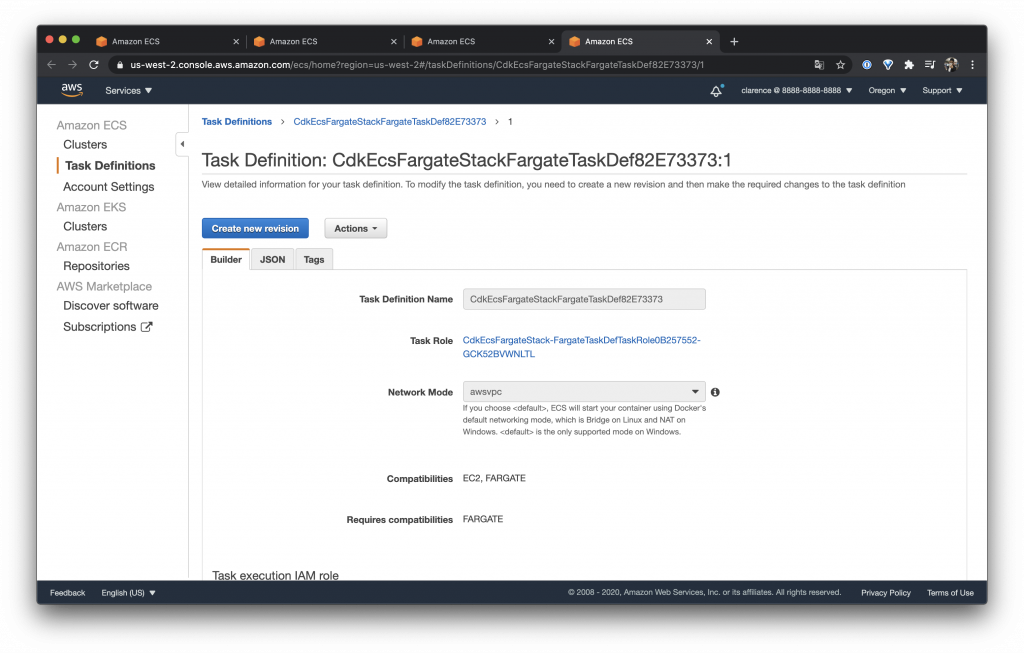Click the Network Mode info icon
The width and height of the screenshot is (1024, 653).
(715, 392)
